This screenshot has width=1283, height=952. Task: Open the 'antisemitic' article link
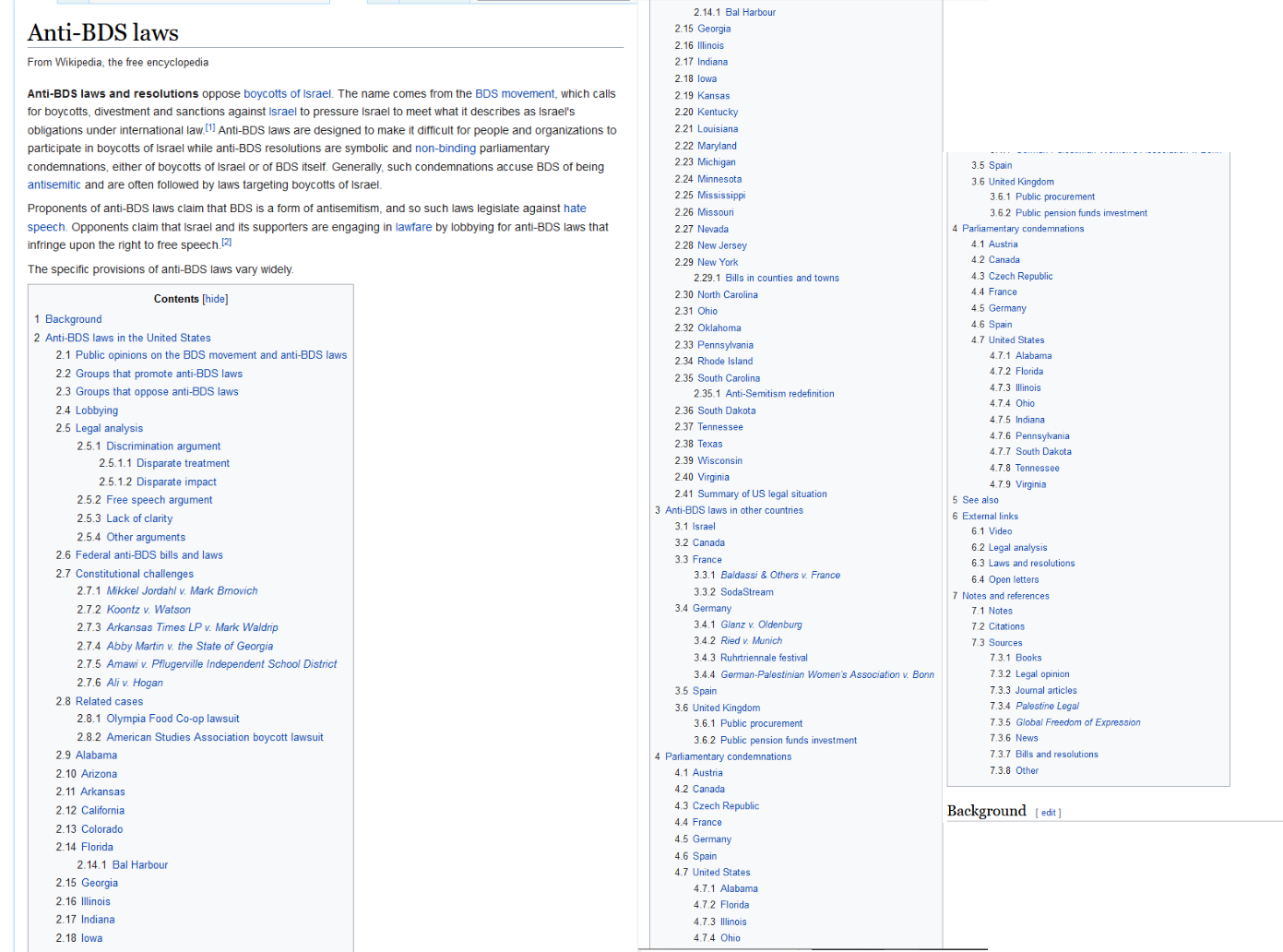tap(54, 184)
